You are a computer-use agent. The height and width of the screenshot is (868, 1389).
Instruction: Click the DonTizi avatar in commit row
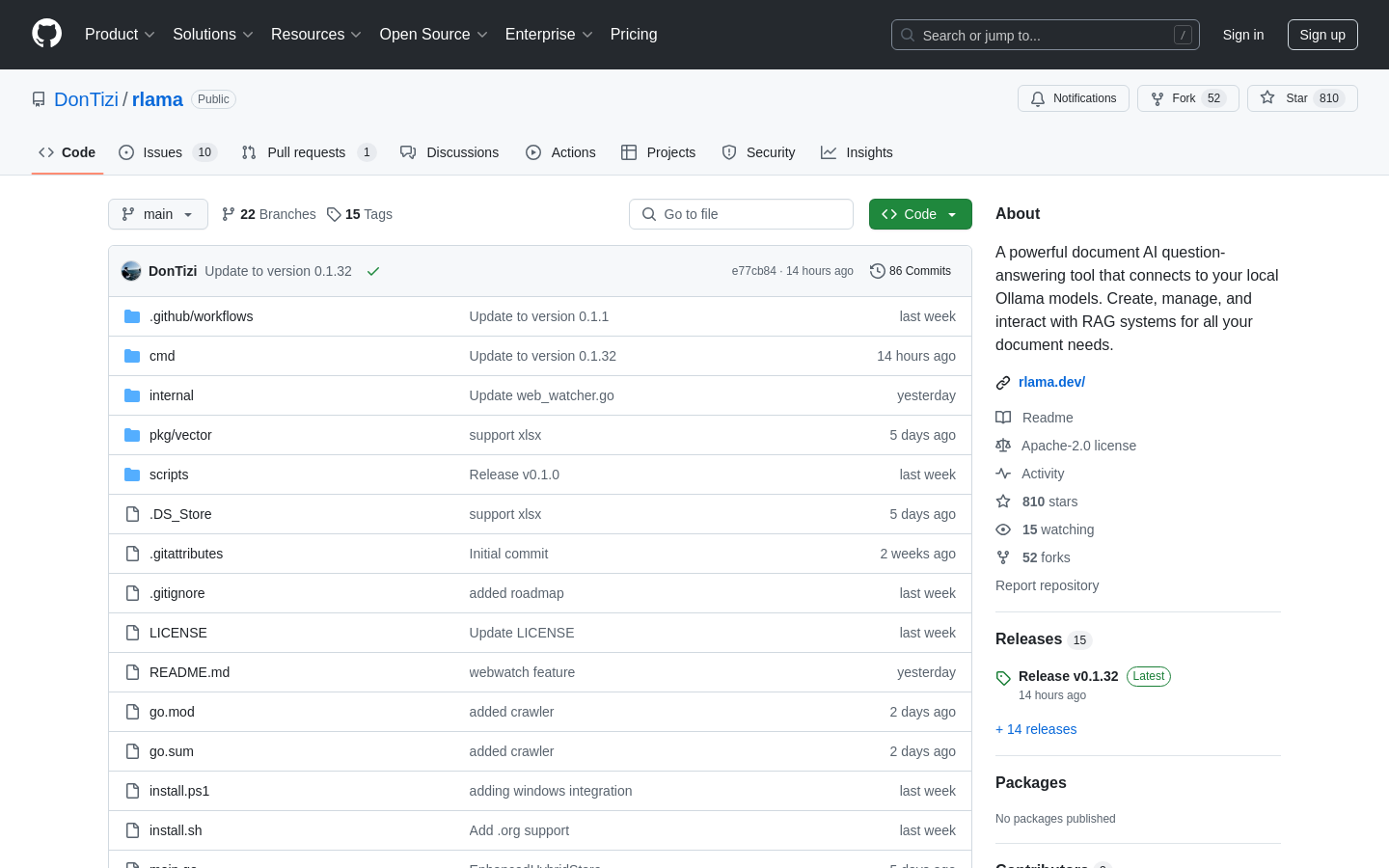(131, 271)
